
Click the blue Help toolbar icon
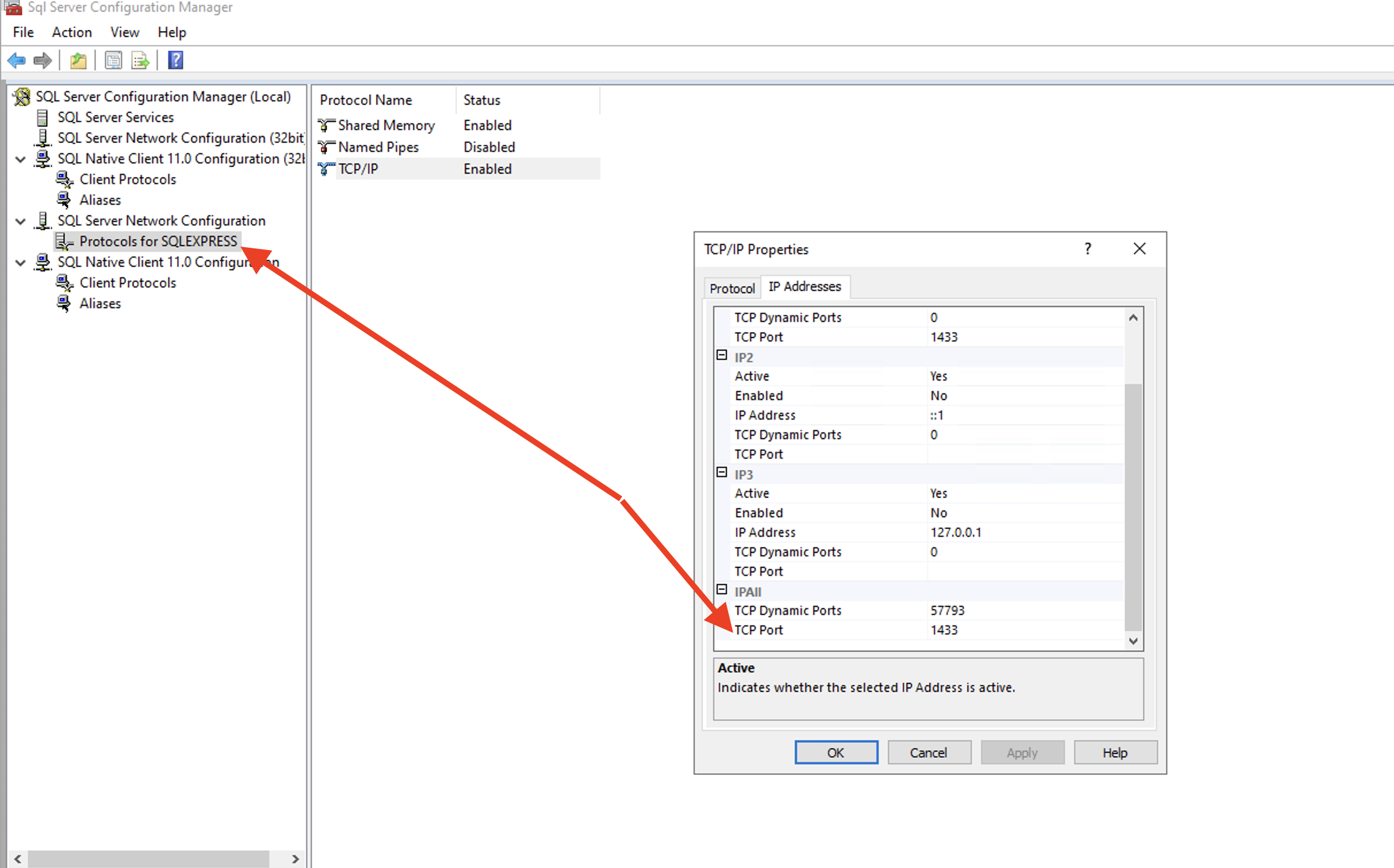(175, 60)
